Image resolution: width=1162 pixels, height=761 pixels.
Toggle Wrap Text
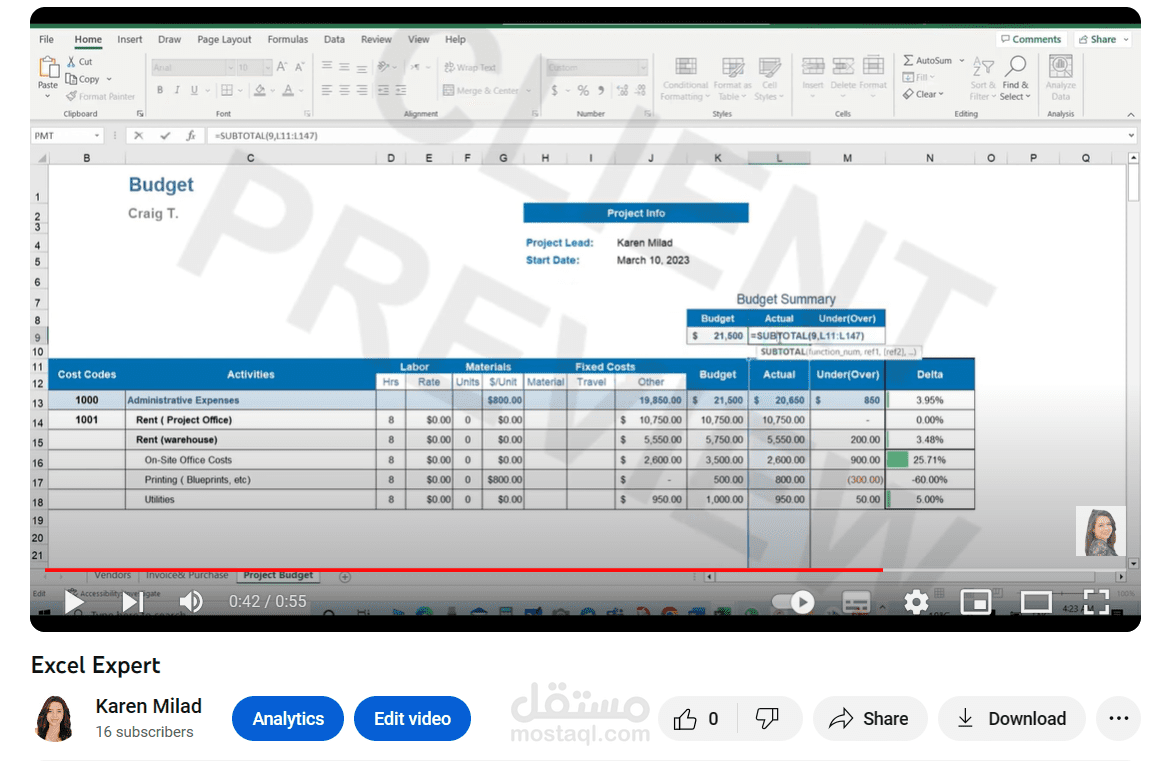pos(470,67)
